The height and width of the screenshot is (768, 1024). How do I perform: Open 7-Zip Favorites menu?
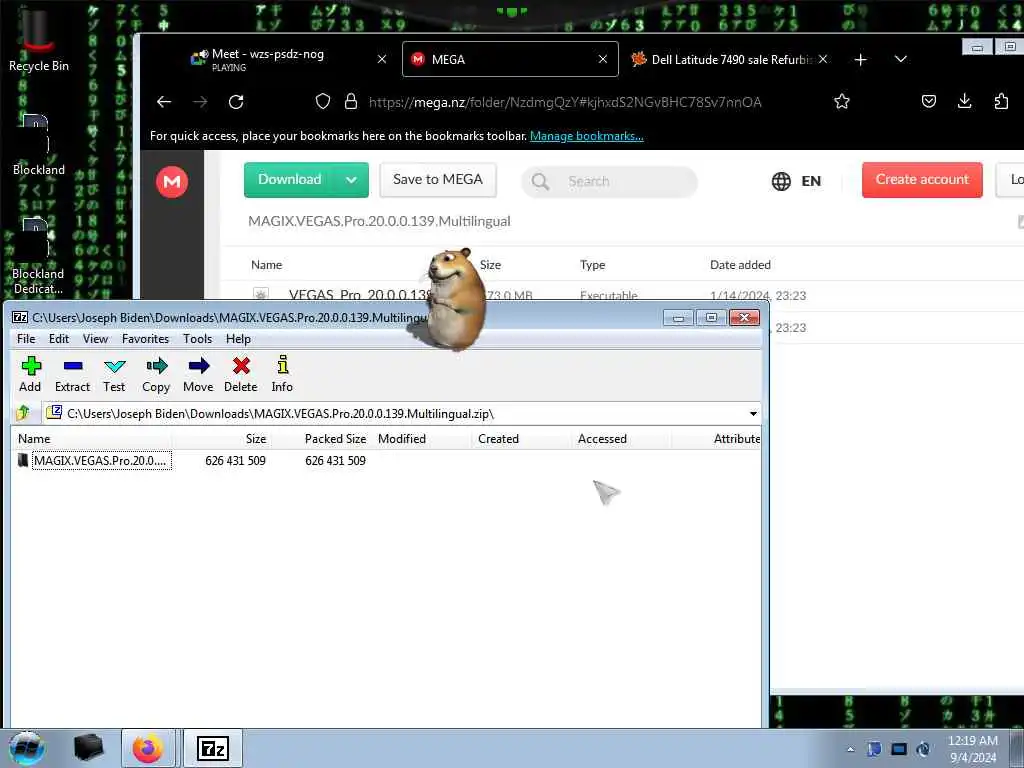click(x=146, y=338)
